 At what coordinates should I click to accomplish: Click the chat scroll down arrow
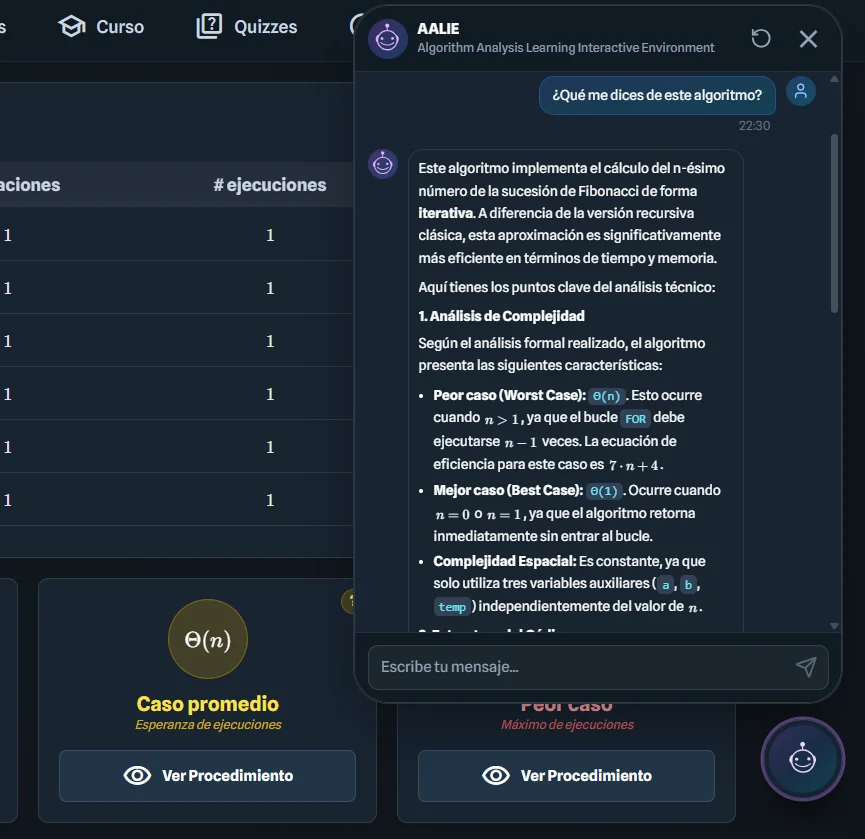[834, 626]
